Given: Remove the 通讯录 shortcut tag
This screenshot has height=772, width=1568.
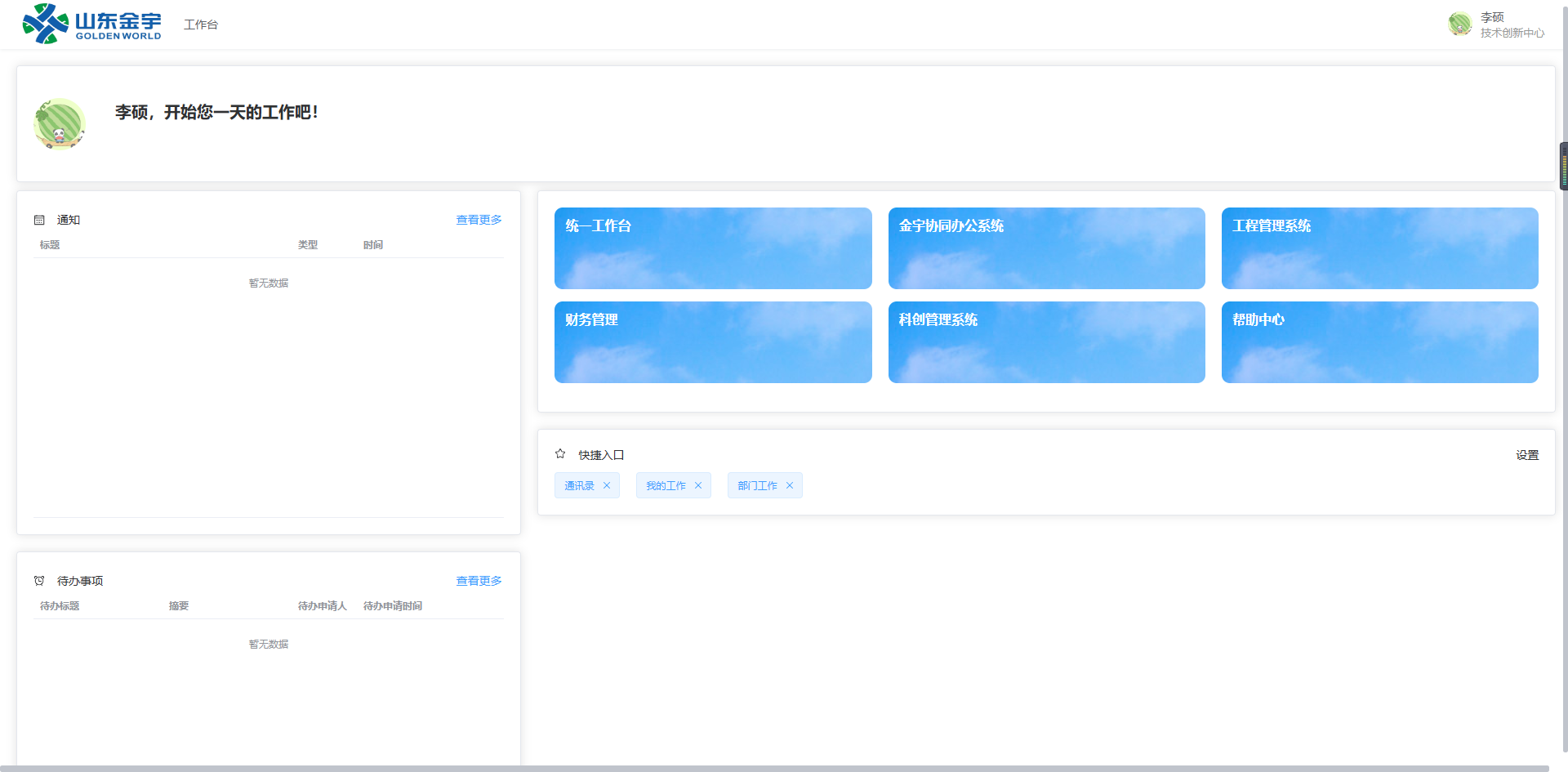Looking at the screenshot, I should (607, 485).
